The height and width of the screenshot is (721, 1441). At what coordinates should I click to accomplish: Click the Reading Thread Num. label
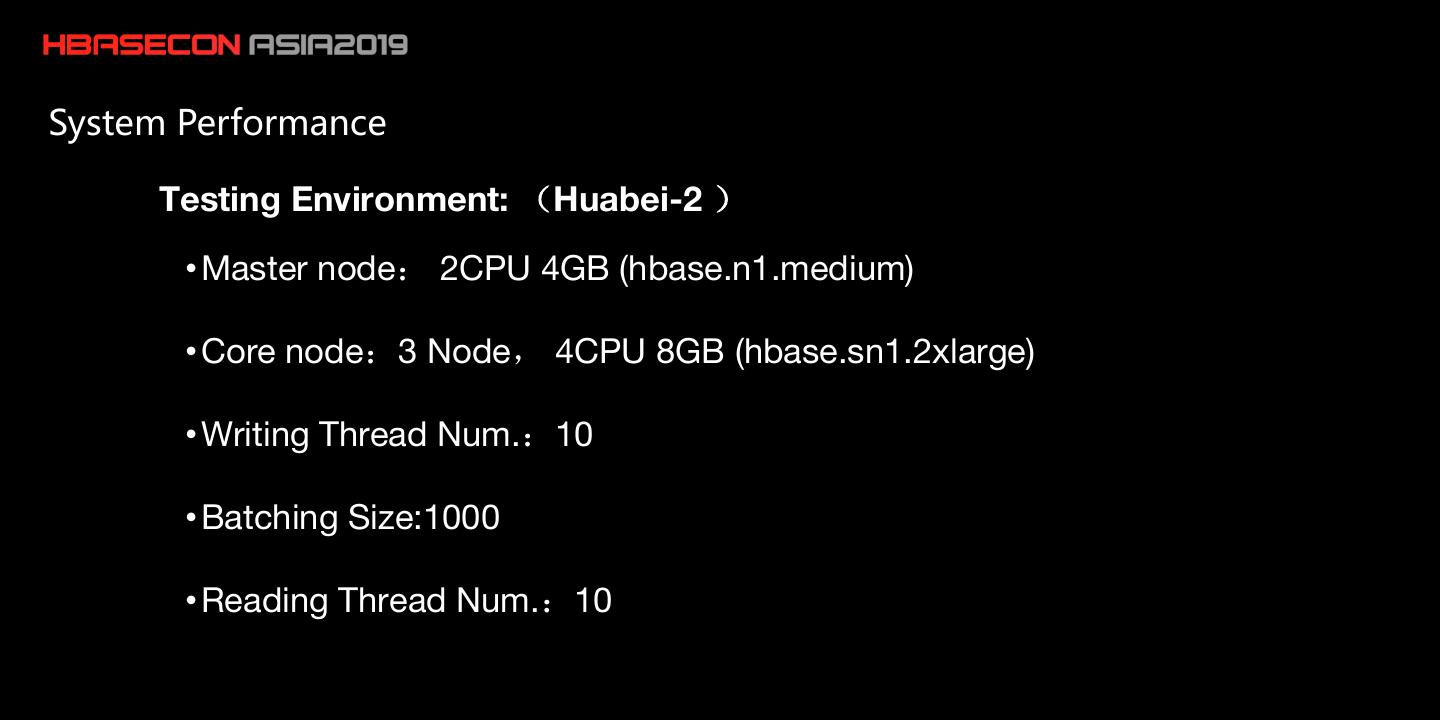[367, 601]
